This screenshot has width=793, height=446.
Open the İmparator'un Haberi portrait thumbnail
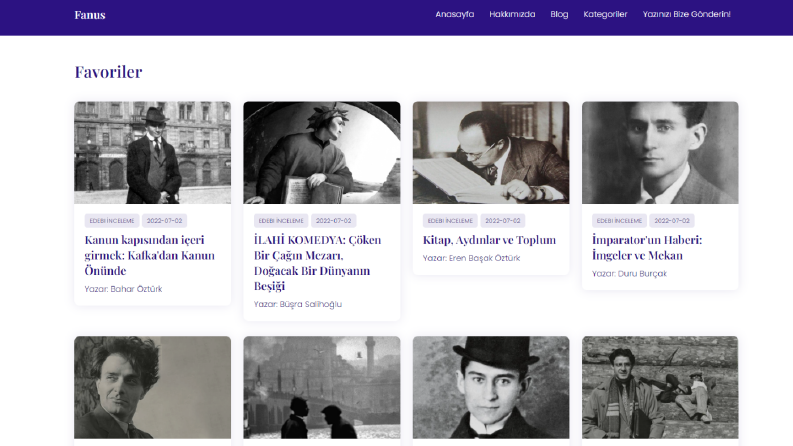click(660, 153)
